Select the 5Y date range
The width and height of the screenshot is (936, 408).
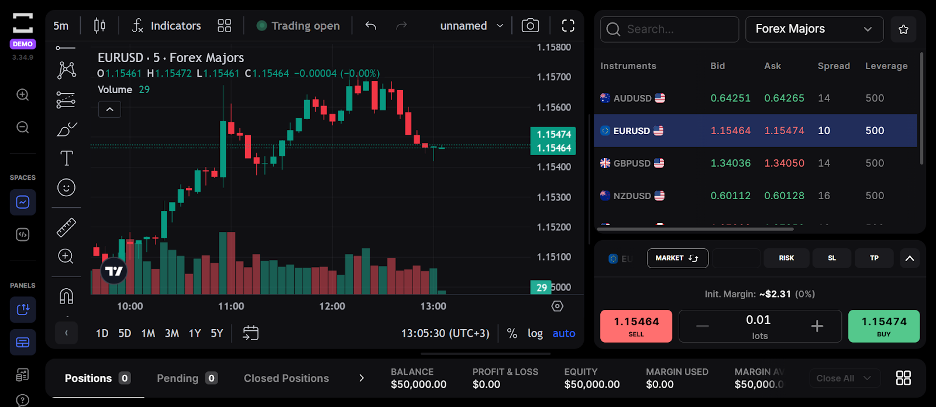click(217, 333)
